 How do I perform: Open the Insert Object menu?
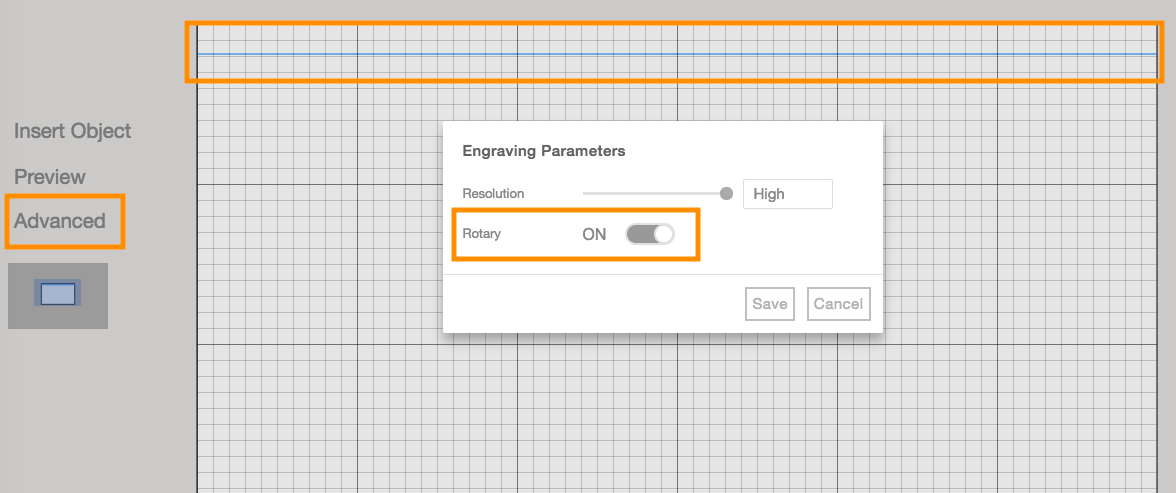73,131
